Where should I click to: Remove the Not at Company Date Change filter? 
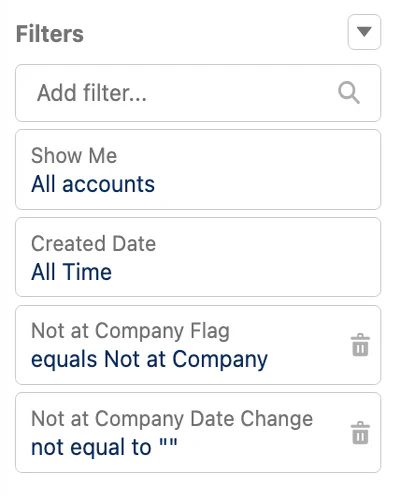coord(360,433)
